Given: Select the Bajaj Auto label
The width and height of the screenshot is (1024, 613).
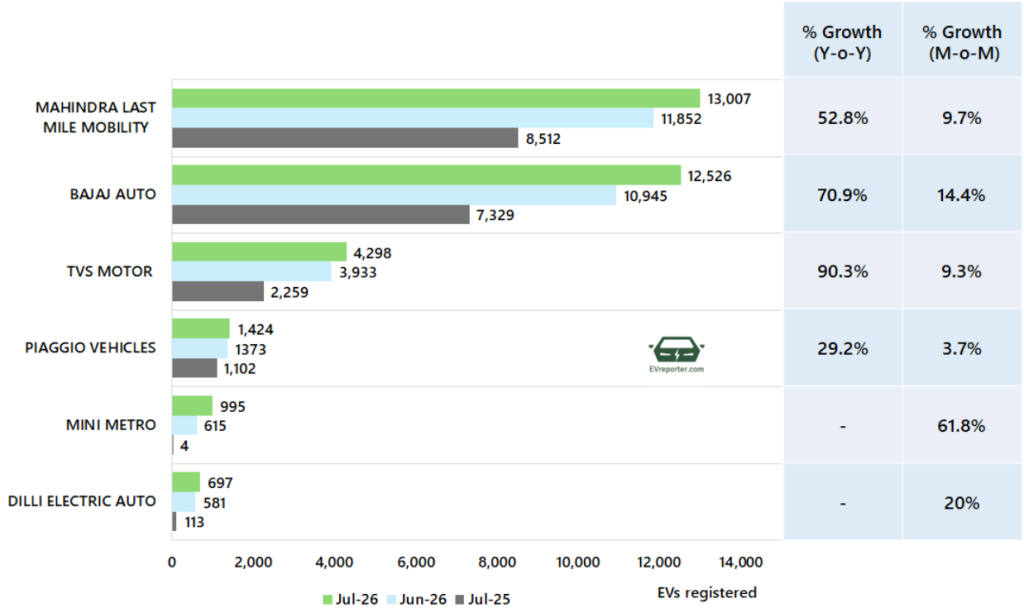Looking at the screenshot, I should click(x=113, y=194).
